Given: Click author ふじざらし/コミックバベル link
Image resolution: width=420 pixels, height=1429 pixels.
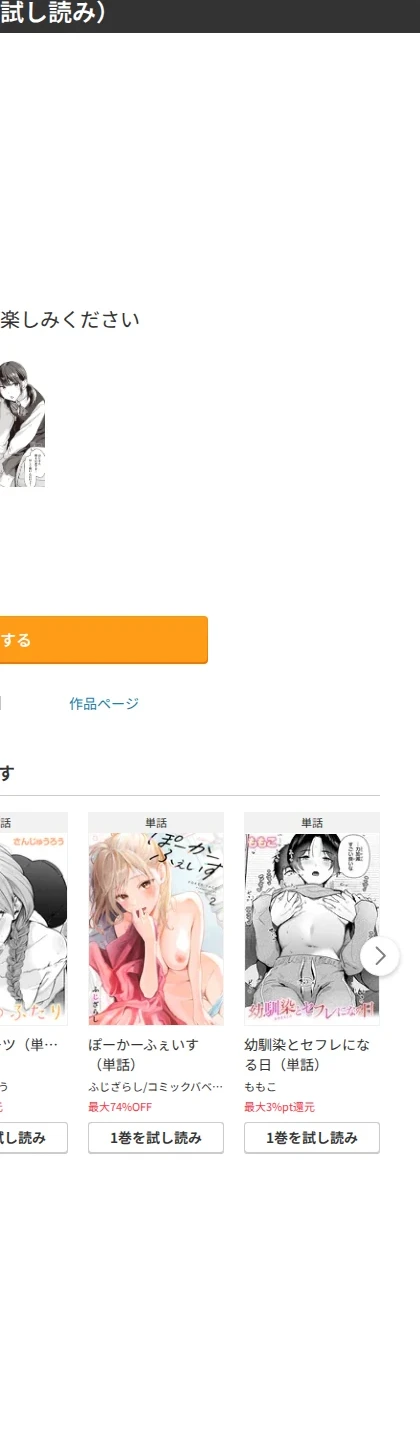Looking at the screenshot, I should click(x=155, y=1087).
